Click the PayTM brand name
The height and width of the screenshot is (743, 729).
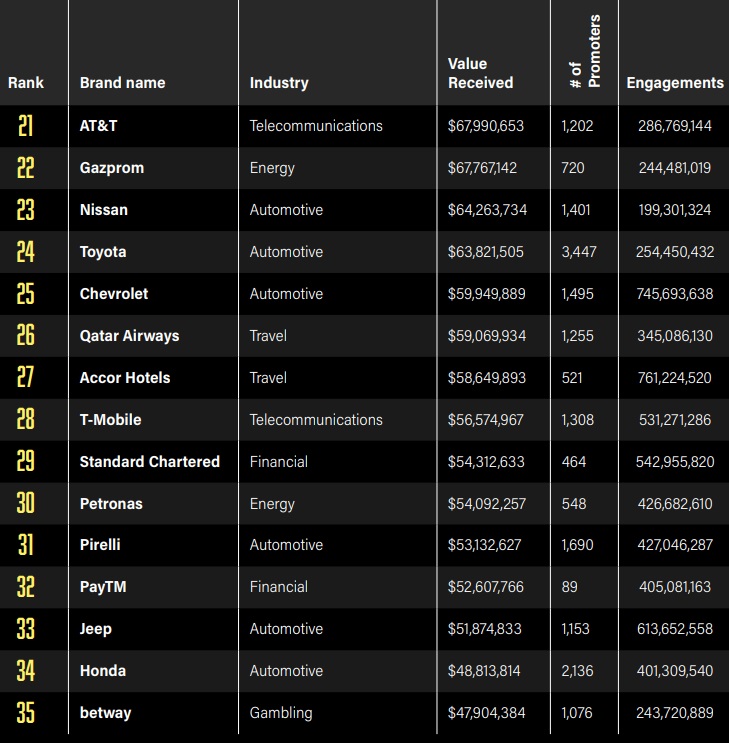(102, 587)
